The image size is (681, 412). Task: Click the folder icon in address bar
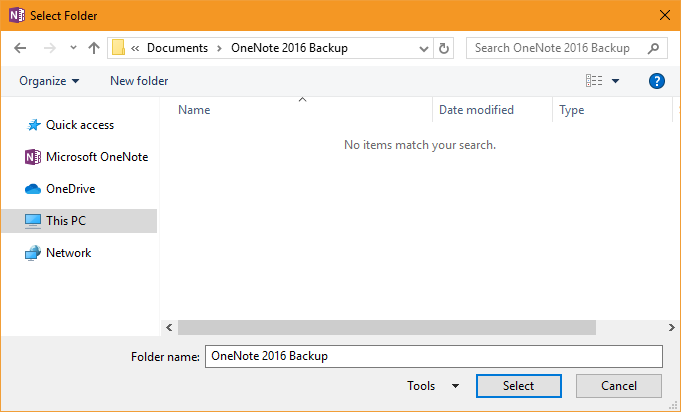[x=118, y=48]
